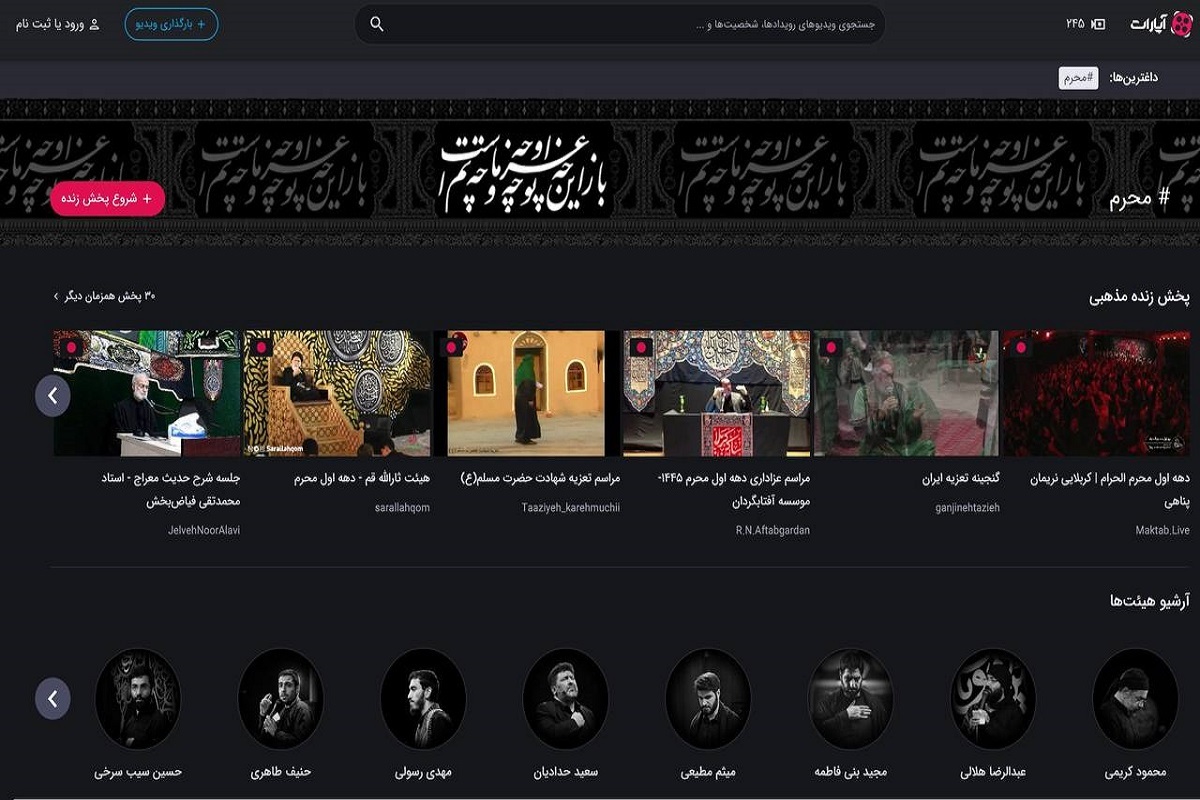Click the name میثم مطیعی
1200x800 pixels.
click(708, 773)
